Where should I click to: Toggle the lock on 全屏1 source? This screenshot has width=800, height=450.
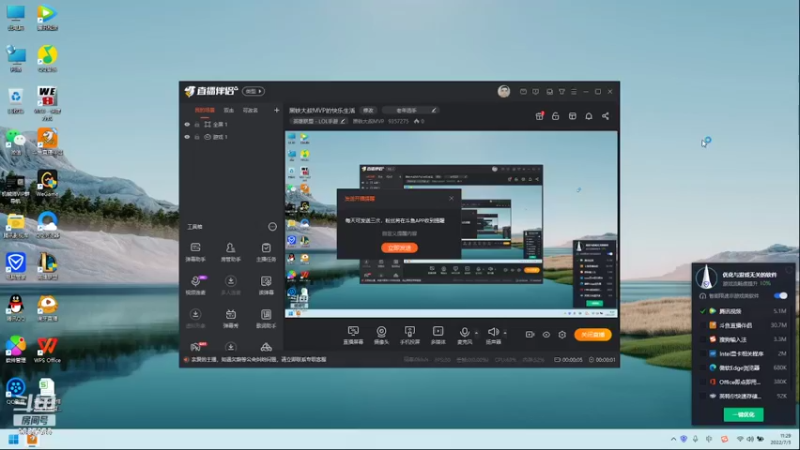(197, 124)
